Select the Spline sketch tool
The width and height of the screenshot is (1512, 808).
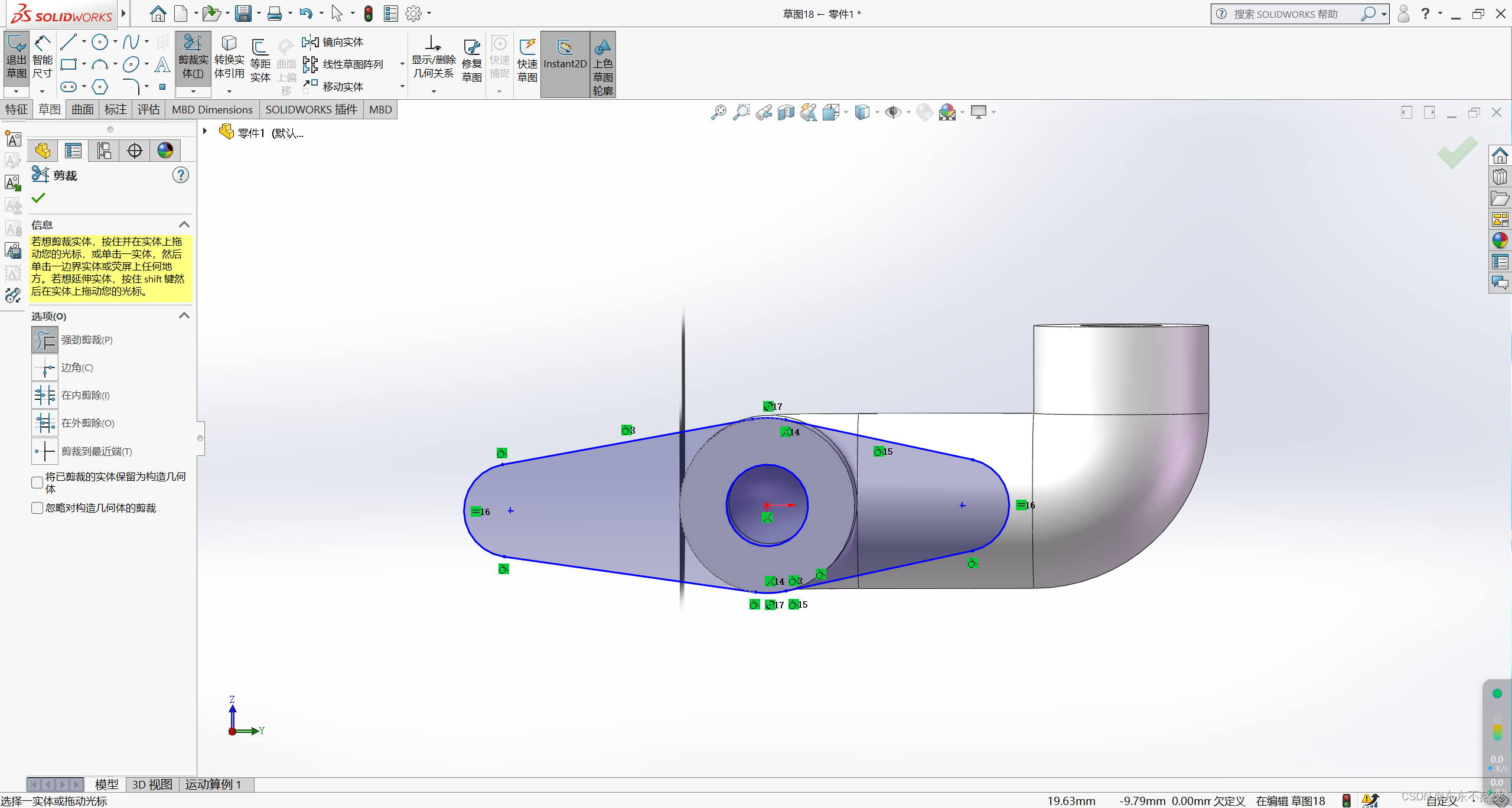(x=131, y=42)
